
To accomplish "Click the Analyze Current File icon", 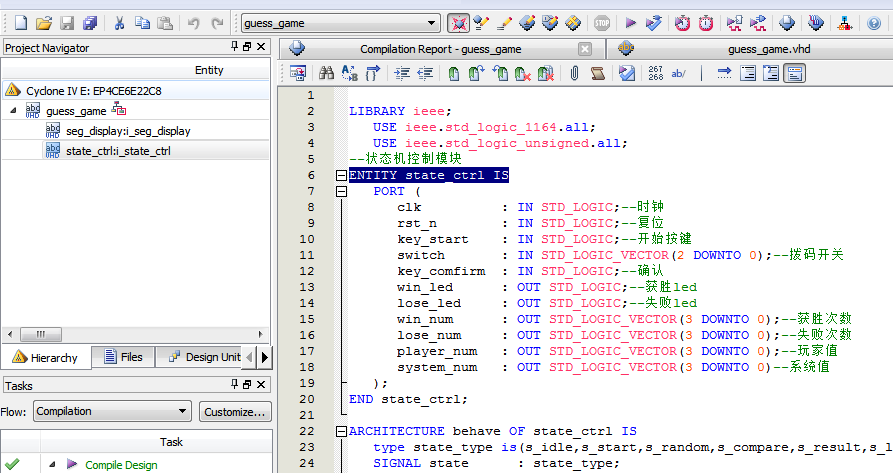I will click(627, 73).
